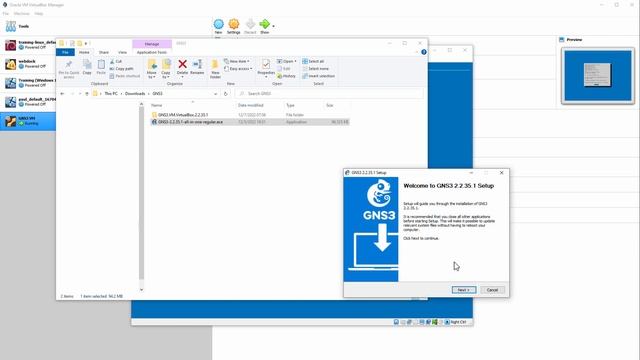Click the up-one-level arrow in Explorer
This screenshot has width=640, height=360.
[87, 93]
